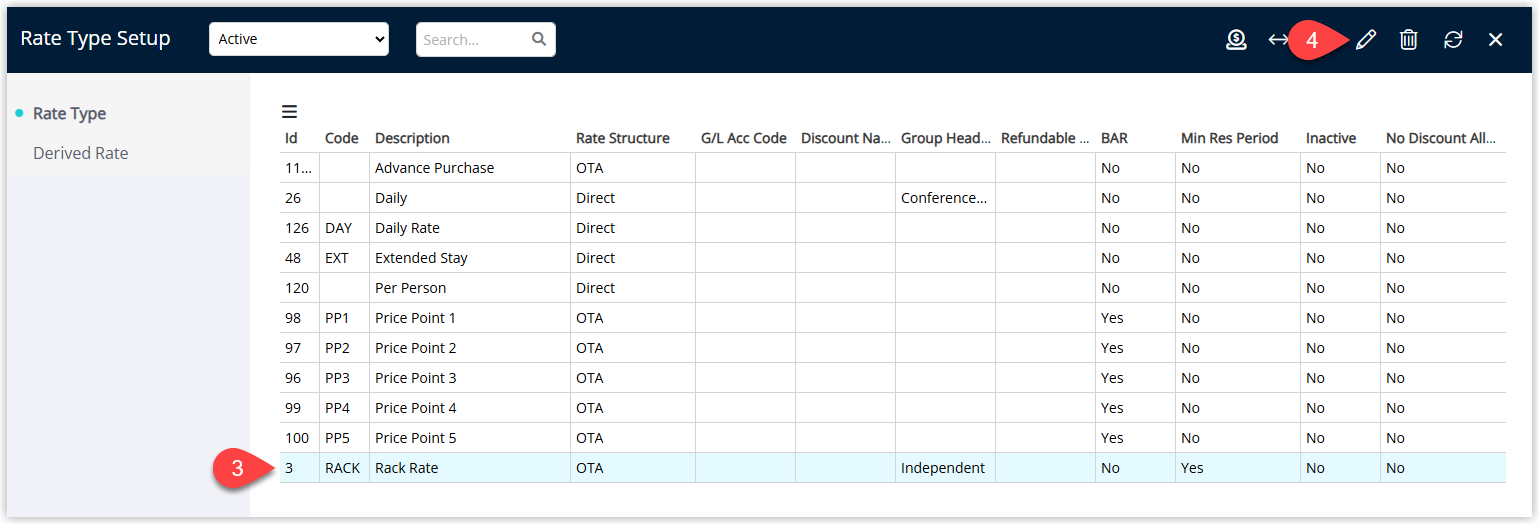This screenshot has width=1540, height=525.
Task: Sort by the Rate Structure column header
Action: 622,138
